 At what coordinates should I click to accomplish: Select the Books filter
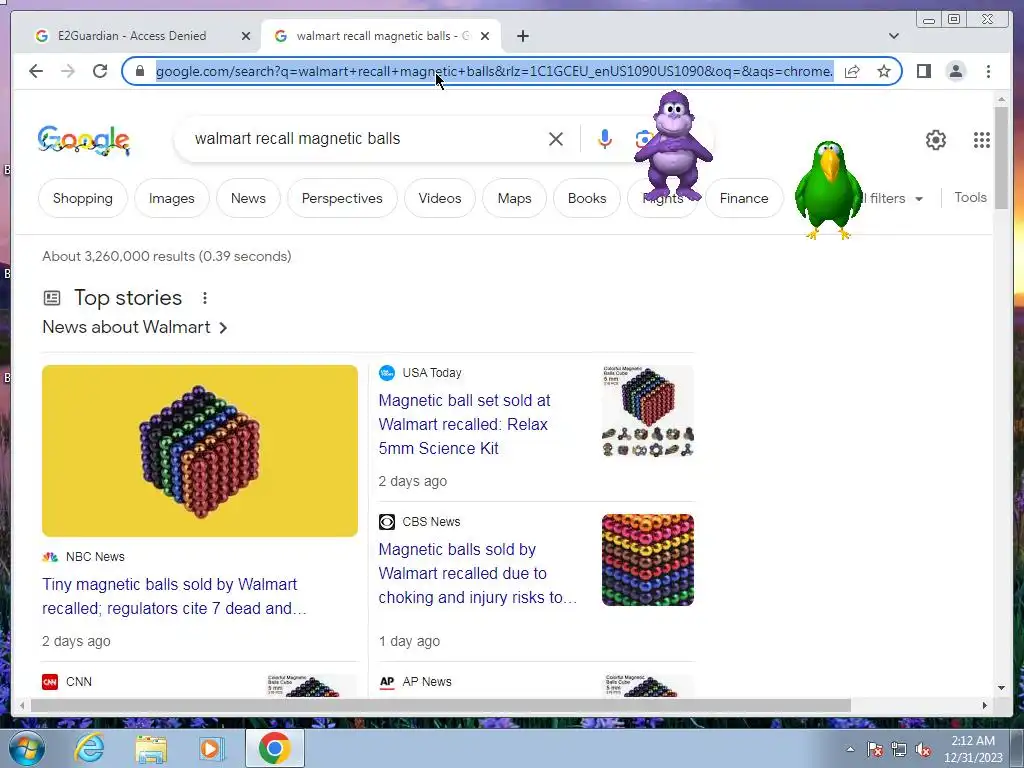[x=587, y=198]
